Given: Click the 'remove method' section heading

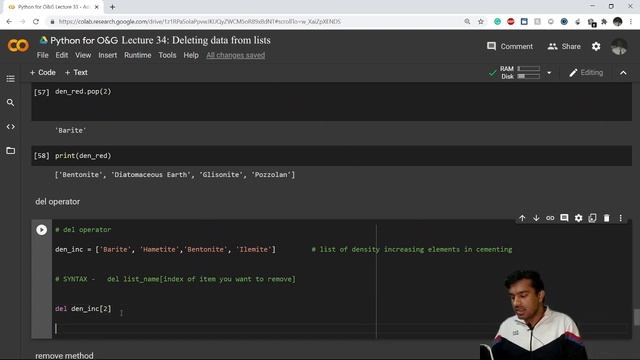Looking at the screenshot, I should (x=64, y=356).
